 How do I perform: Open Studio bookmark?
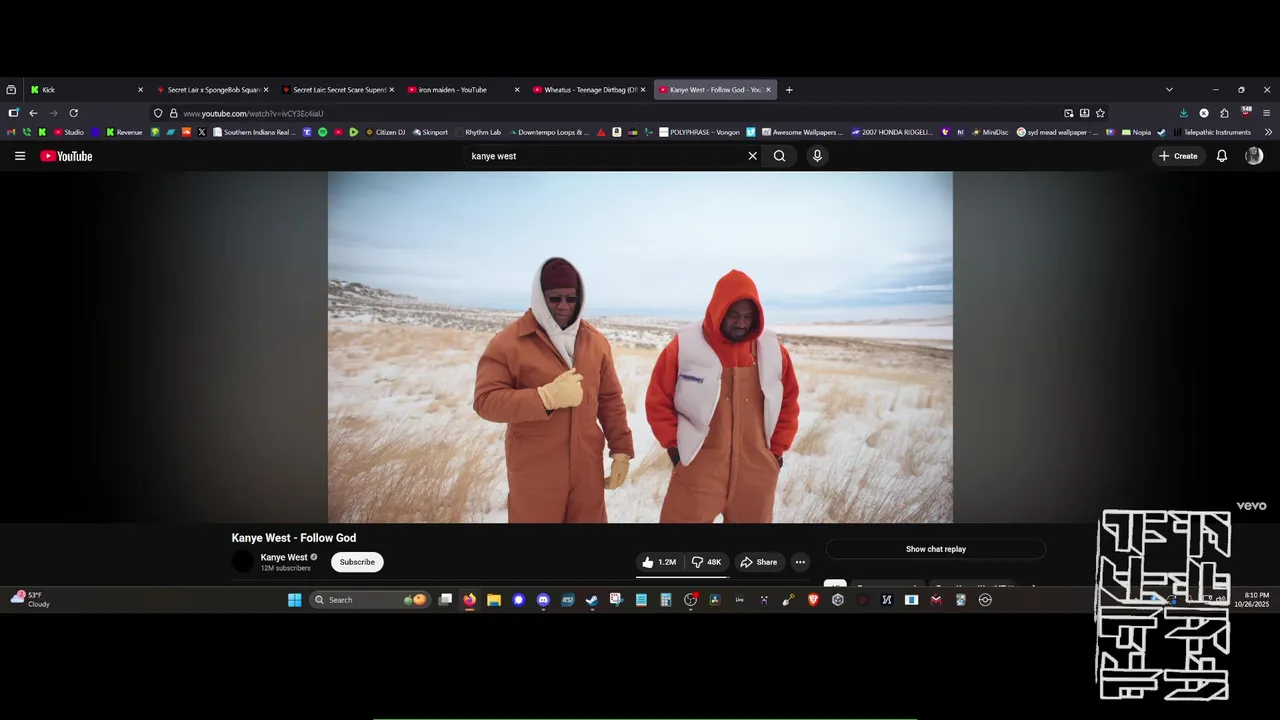tap(68, 132)
